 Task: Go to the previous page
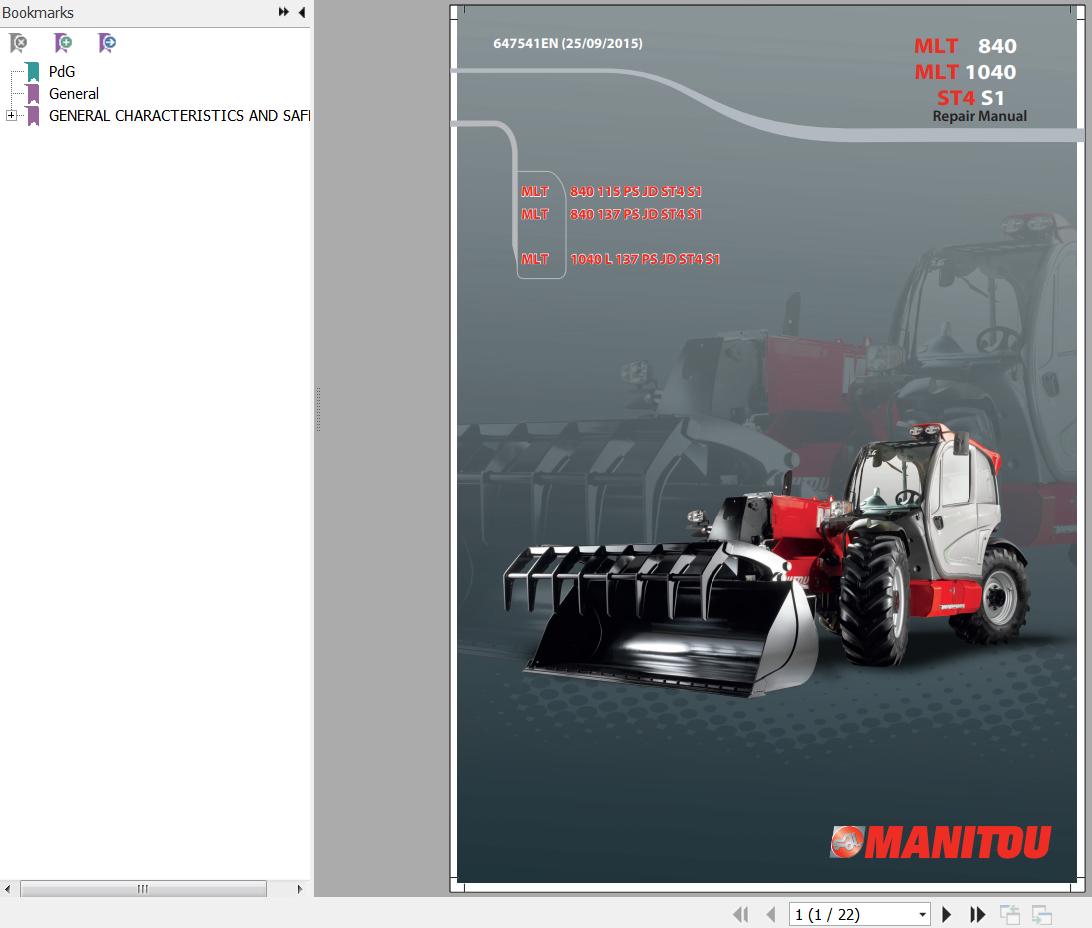pyautogui.click(x=770, y=914)
